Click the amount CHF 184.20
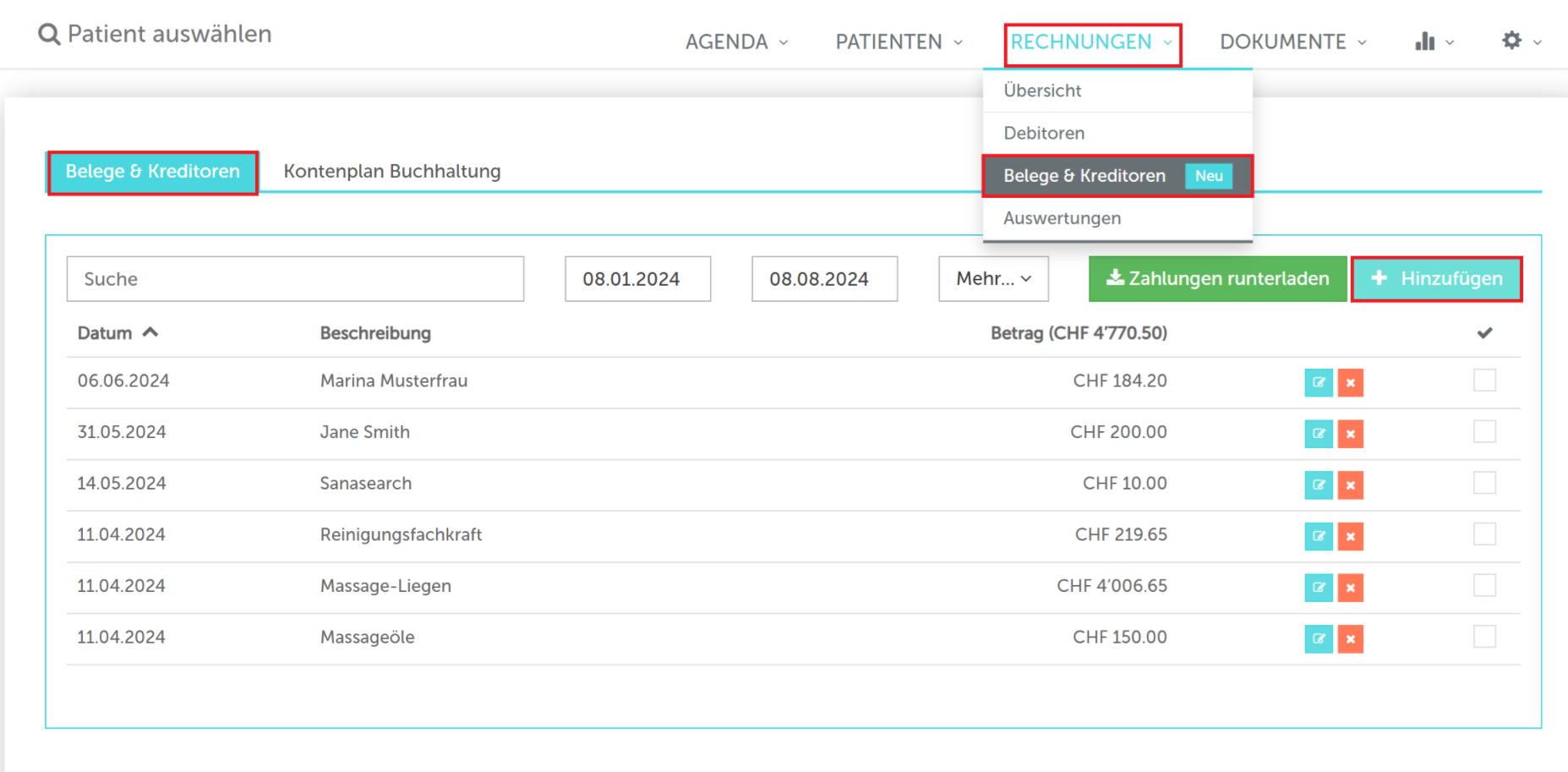Image resolution: width=1568 pixels, height=772 pixels. coord(1120,381)
